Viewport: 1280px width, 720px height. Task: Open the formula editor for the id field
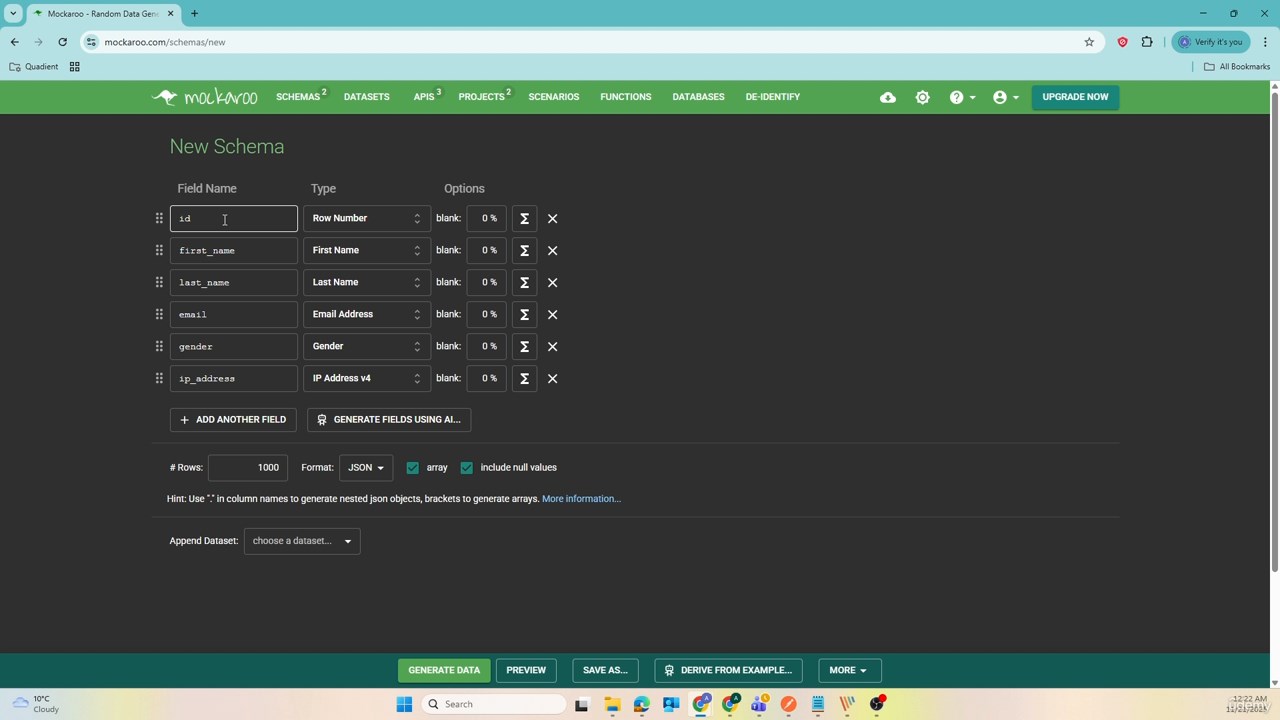[524, 218]
